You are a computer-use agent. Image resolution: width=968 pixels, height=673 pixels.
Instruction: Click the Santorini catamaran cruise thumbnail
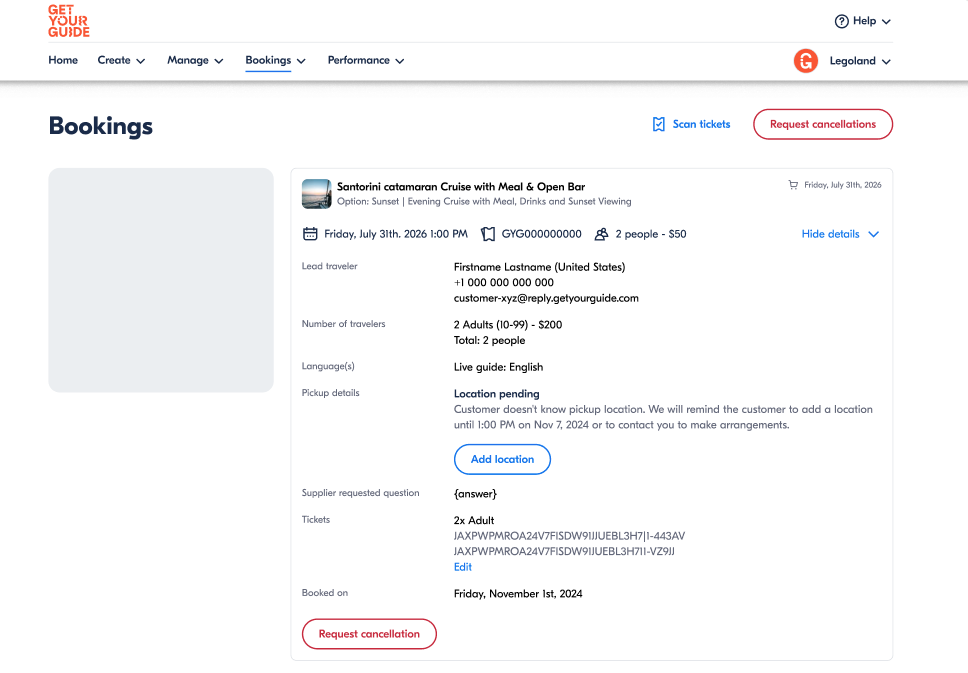click(316, 193)
